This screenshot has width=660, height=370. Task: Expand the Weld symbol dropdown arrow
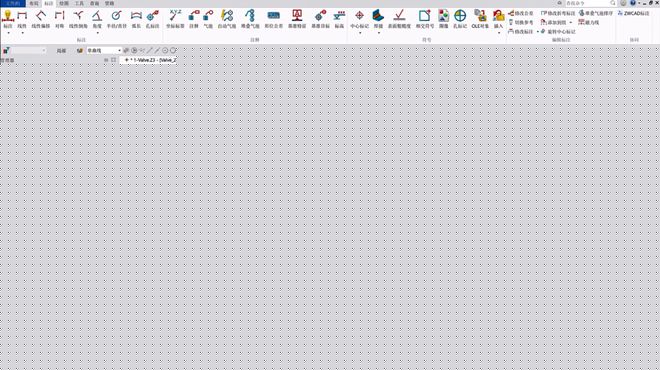pos(378,33)
